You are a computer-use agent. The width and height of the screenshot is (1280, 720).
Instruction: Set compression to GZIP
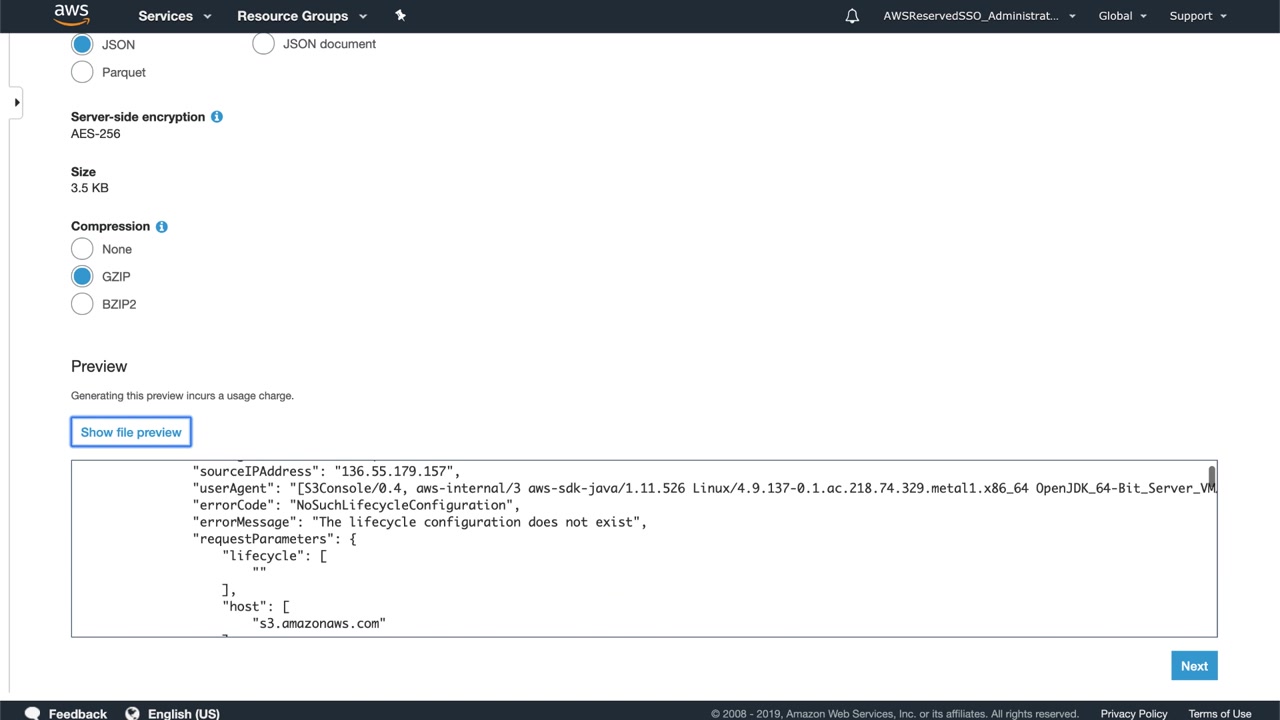point(82,276)
